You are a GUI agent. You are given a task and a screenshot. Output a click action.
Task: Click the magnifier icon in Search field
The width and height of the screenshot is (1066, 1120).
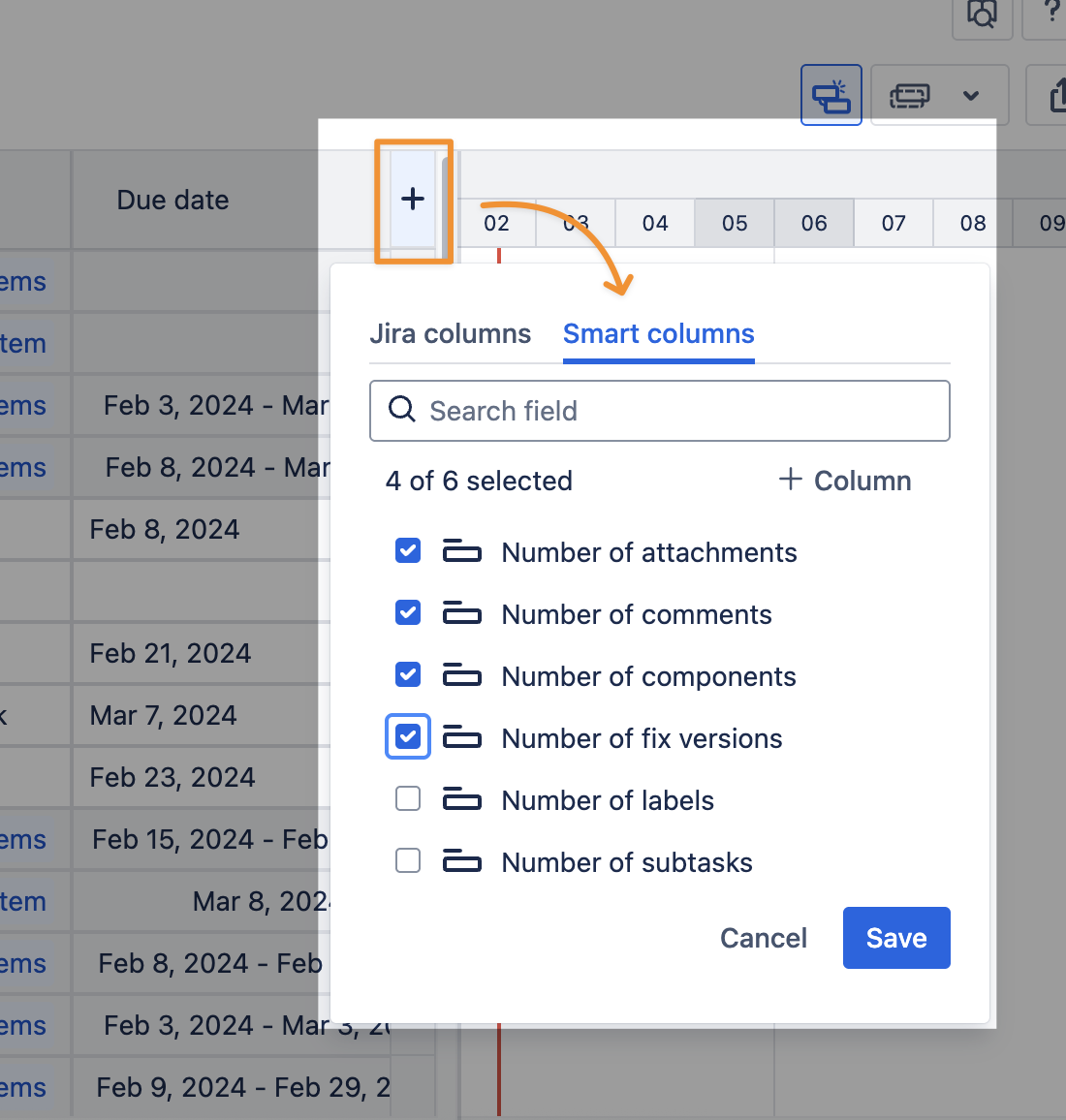[x=401, y=410]
